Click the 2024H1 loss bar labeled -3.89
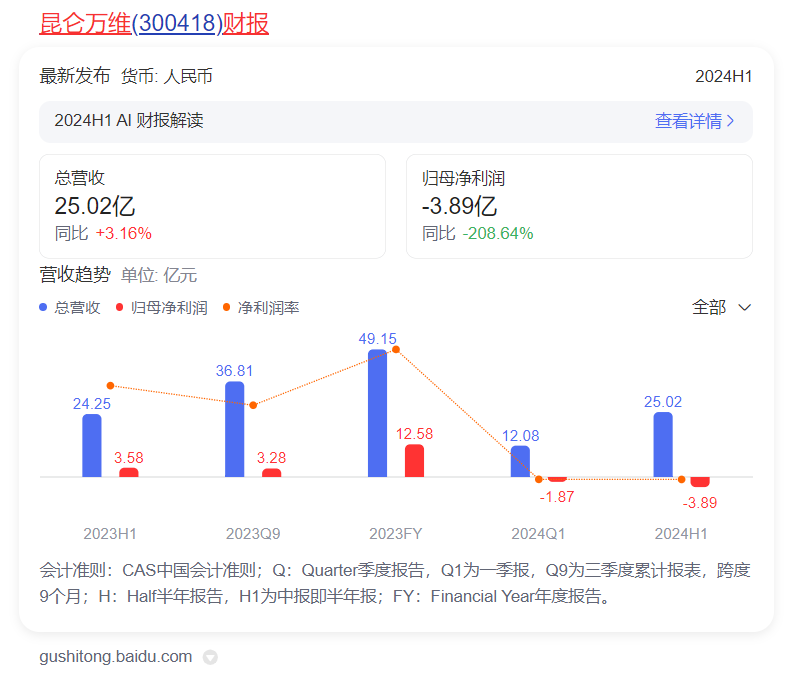The image size is (811, 676). (x=700, y=482)
